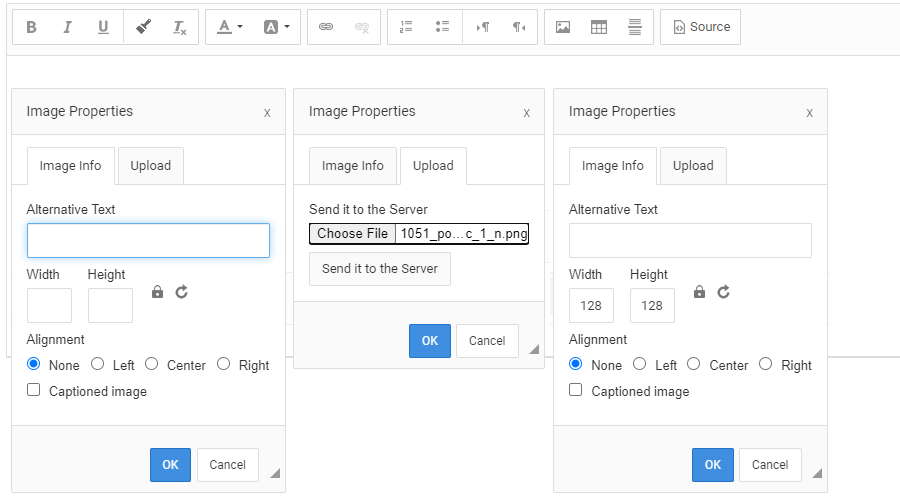Click the Send it to the Server button
Image resolution: width=900 pixels, height=500 pixels.
380,269
